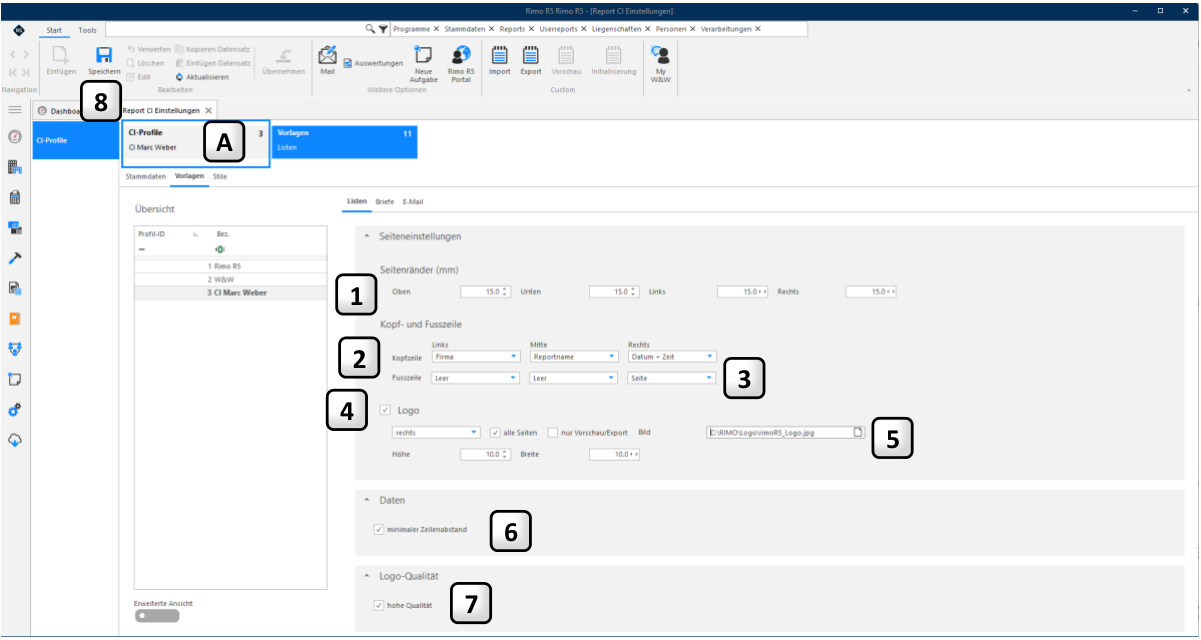Click the search magnifier icon in the top bar

point(370,29)
